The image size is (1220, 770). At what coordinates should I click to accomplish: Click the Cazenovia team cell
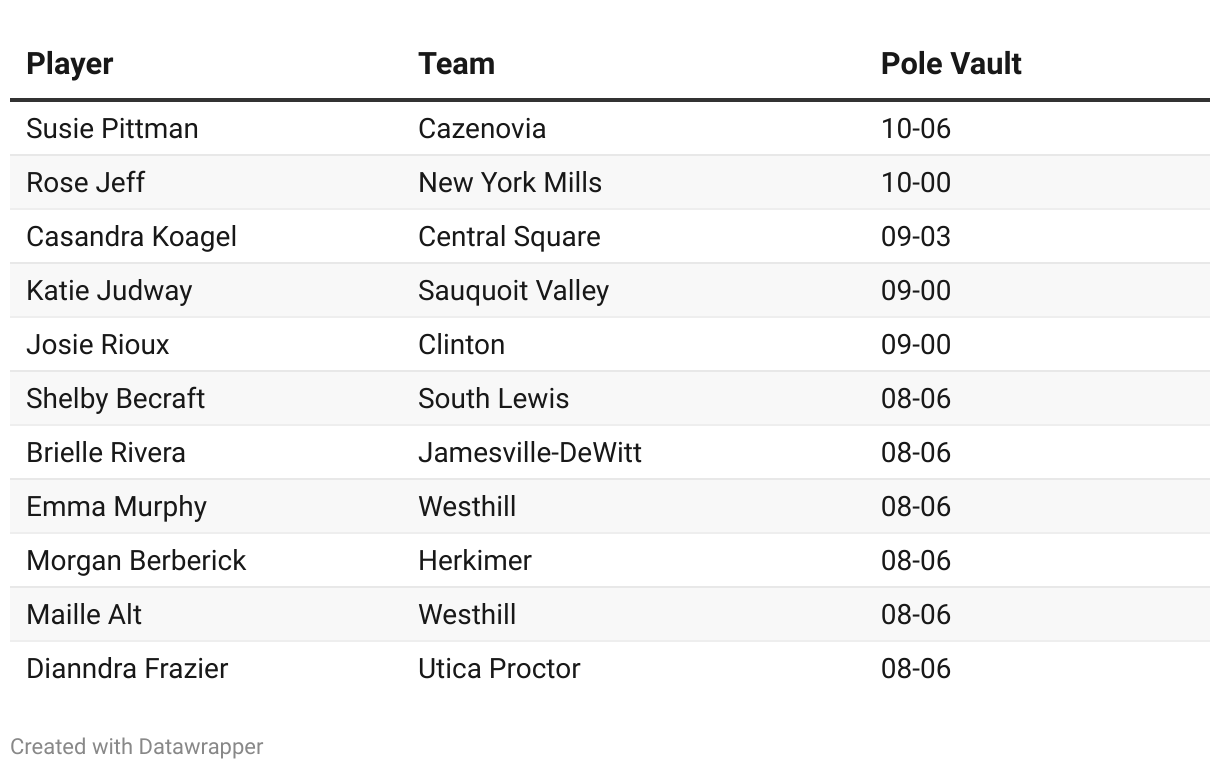tap(482, 129)
